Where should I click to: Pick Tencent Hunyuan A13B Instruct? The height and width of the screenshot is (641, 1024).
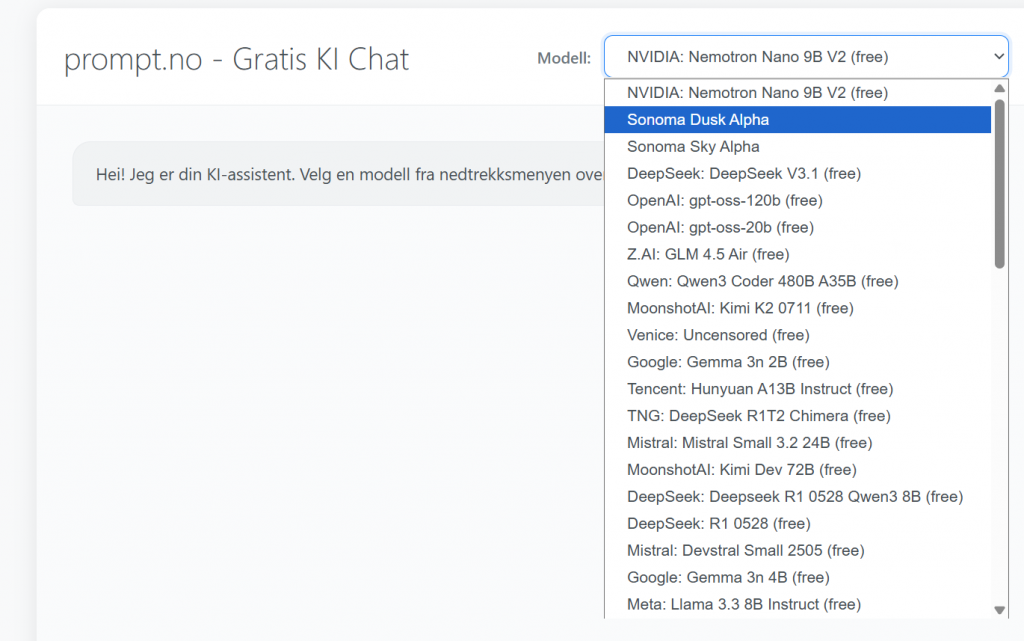[x=760, y=390]
